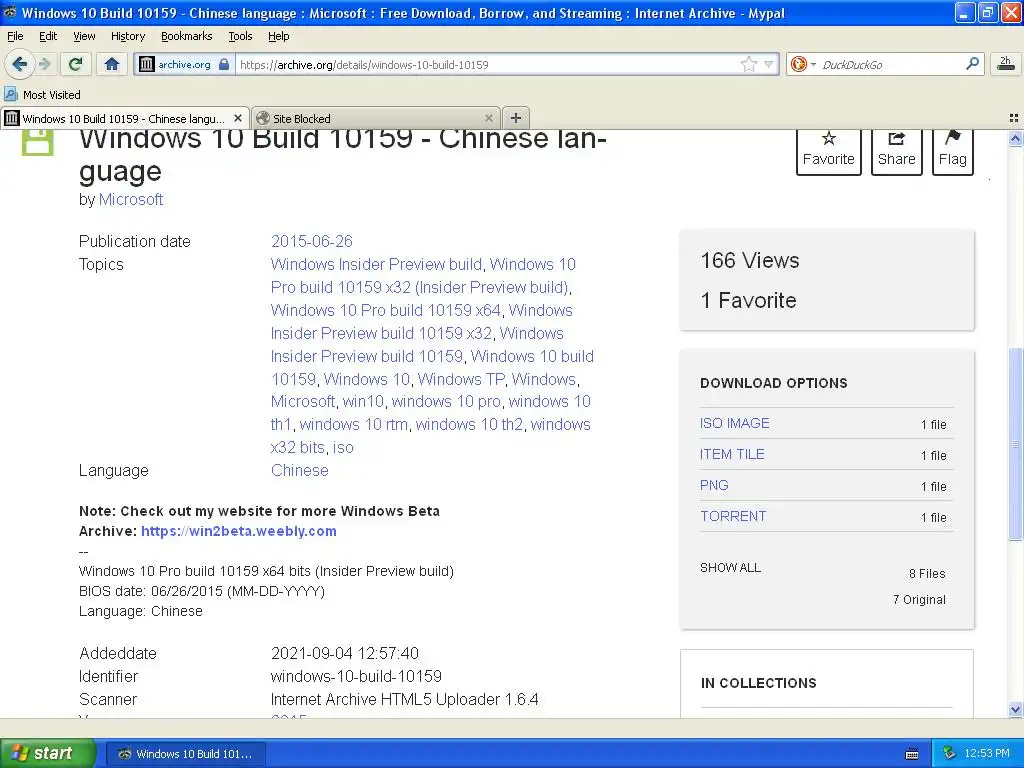Select the 166 Views count text
This screenshot has height=768, width=1024.
point(750,260)
